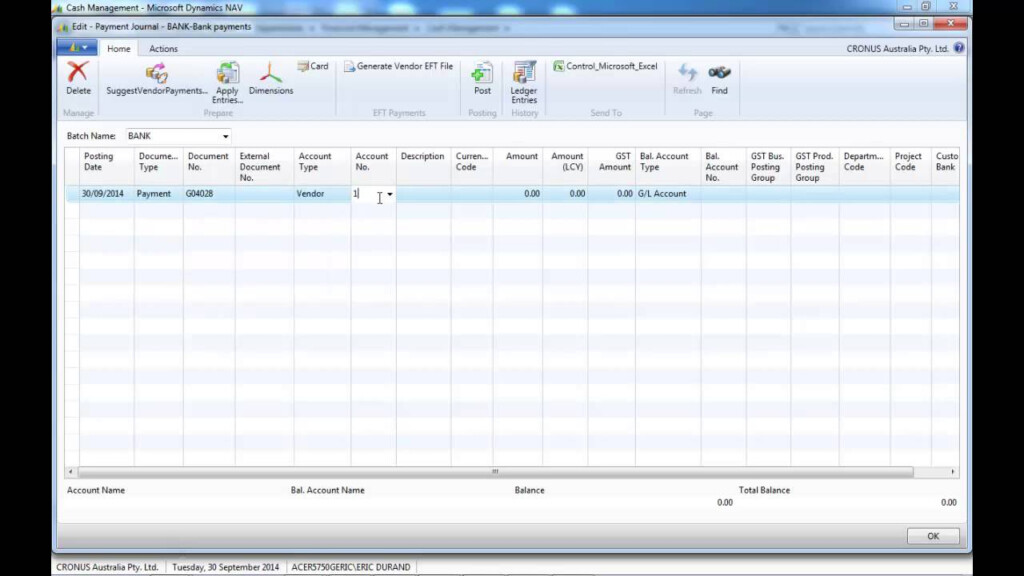This screenshot has width=1024, height=576.
Task: Click the External Document No. header
Action: click(264, 167)
